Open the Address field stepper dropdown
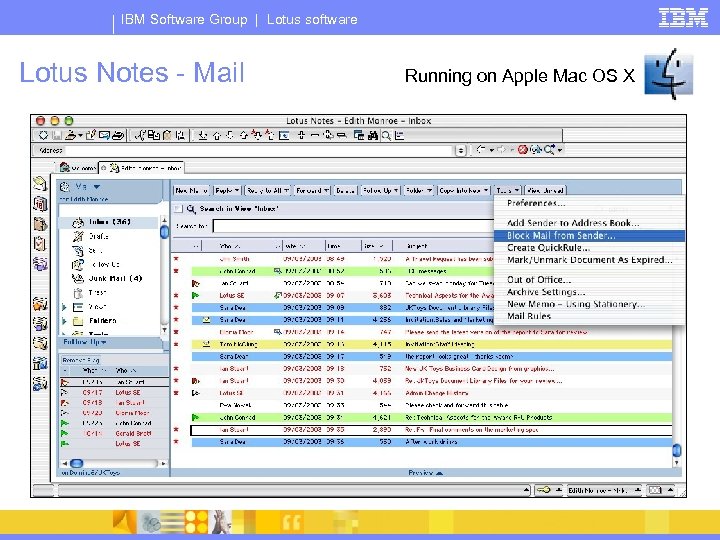The image size is (720, 540). 461,150
